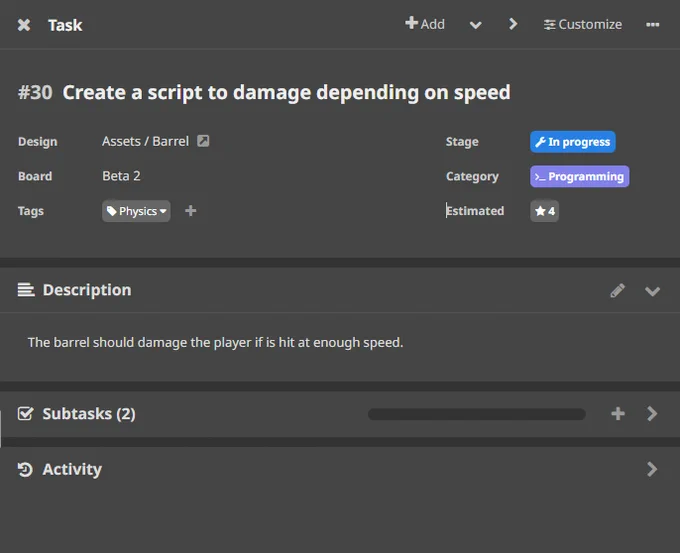680x553 pixels.
Task: Change the In progress stage badge
Action: (x=572, y=142)
